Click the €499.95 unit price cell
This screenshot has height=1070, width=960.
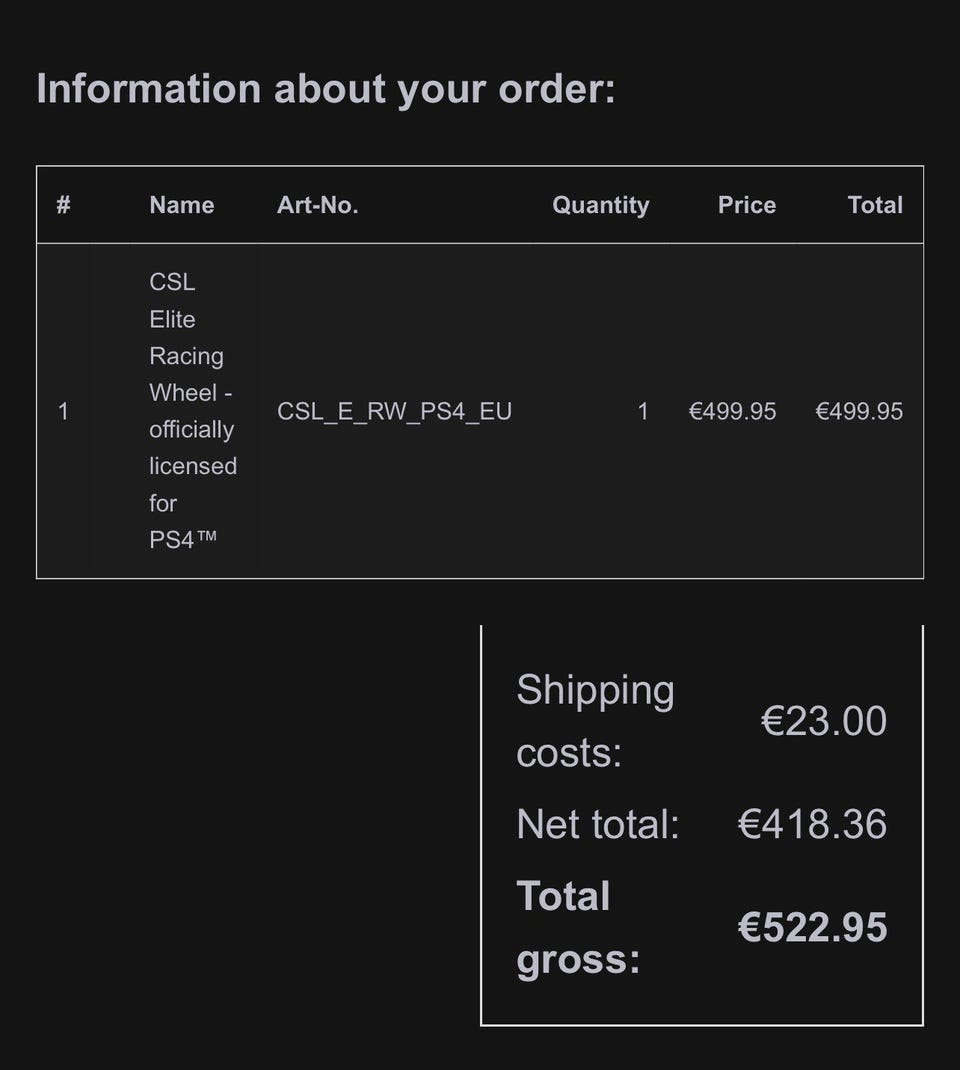tap(732, 411)
